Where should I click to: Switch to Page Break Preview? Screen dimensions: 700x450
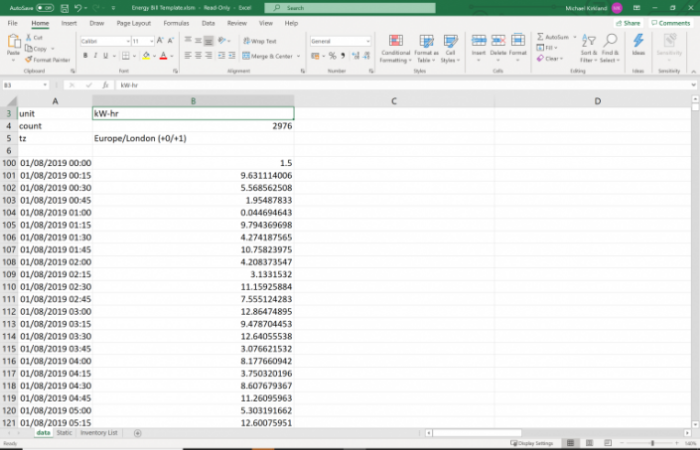(608, 443)
